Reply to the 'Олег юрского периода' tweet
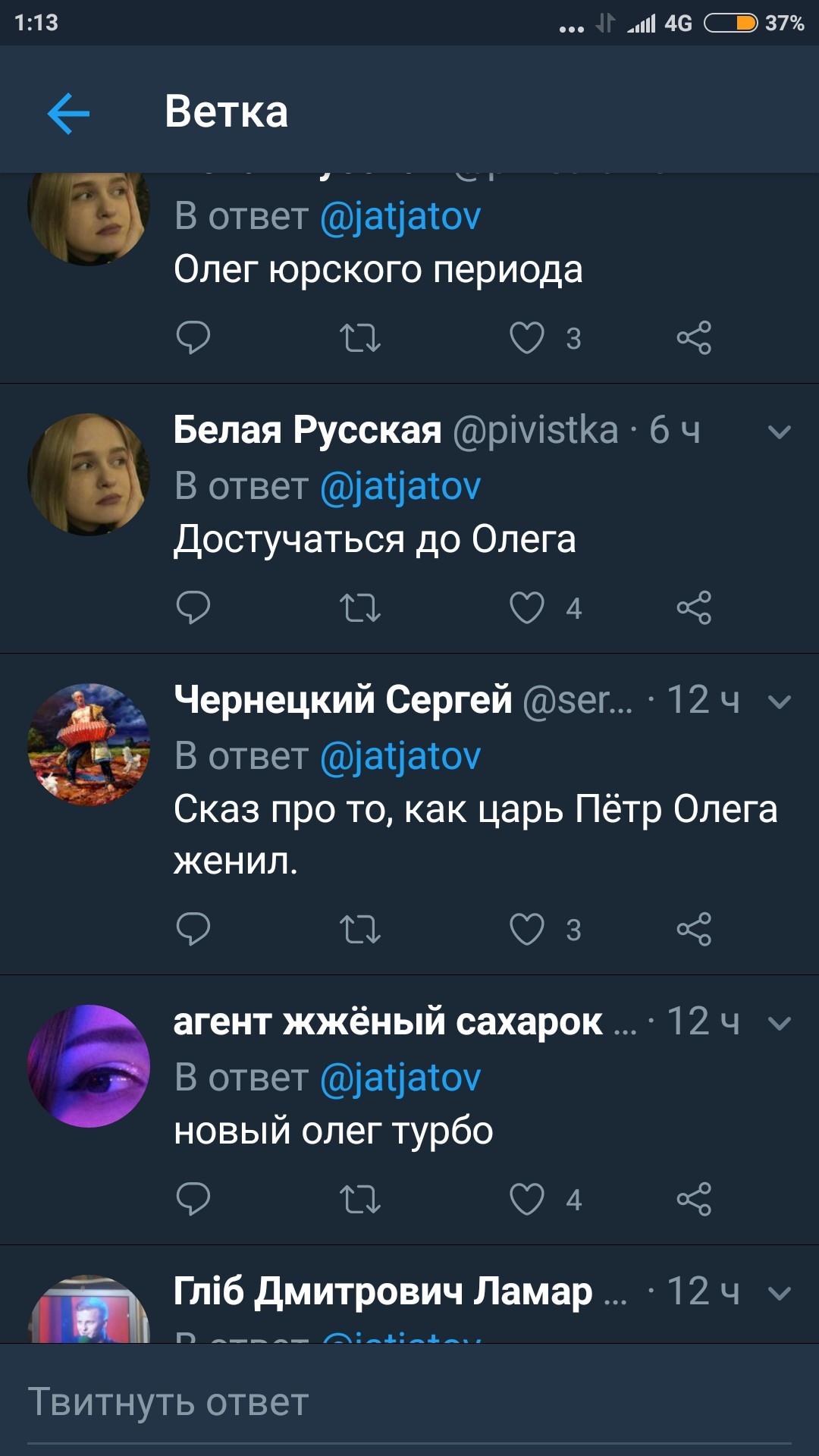 pyautogui.click(x=193, y=337)
